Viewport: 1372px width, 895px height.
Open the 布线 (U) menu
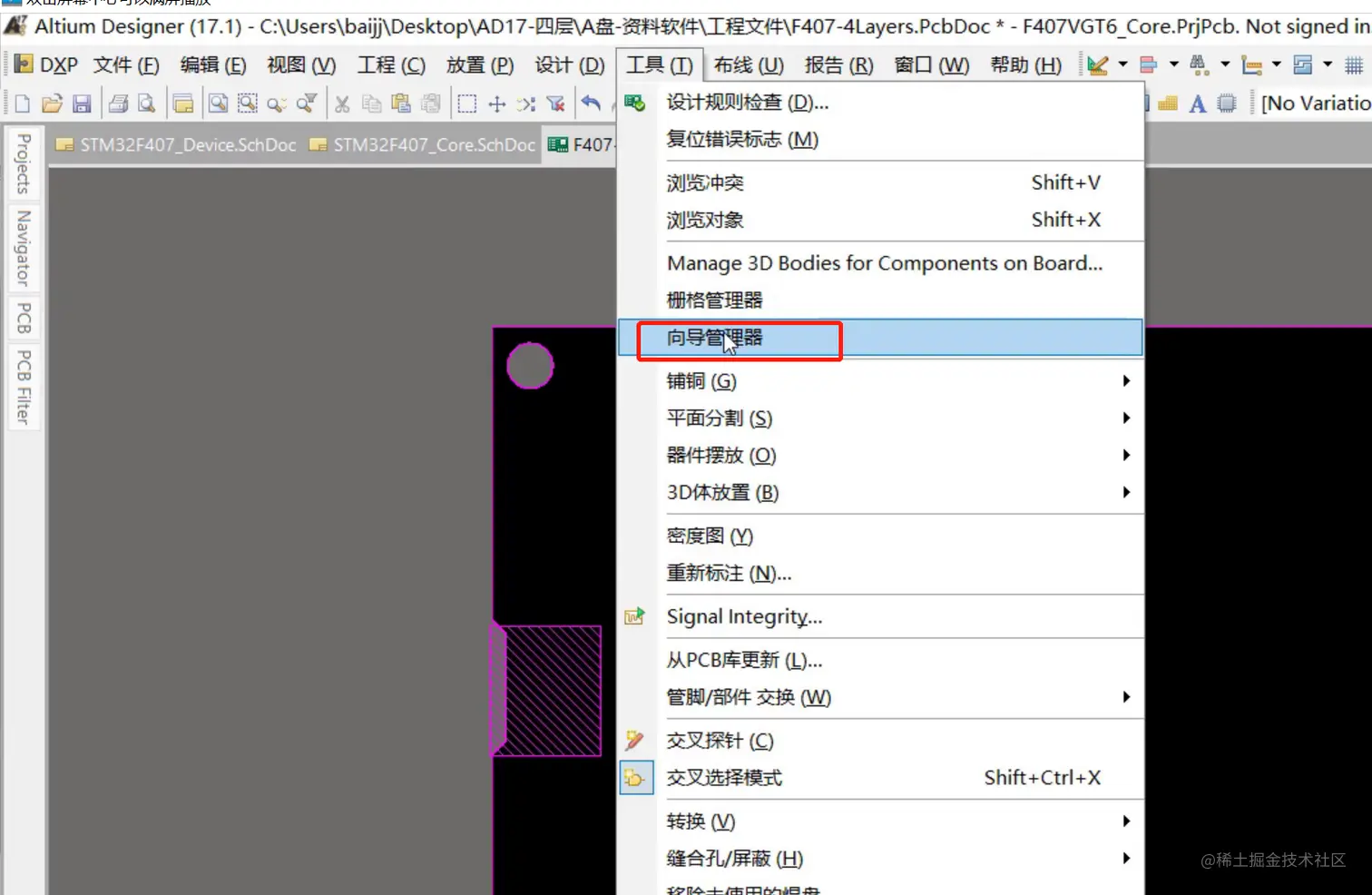coord(749,65)
